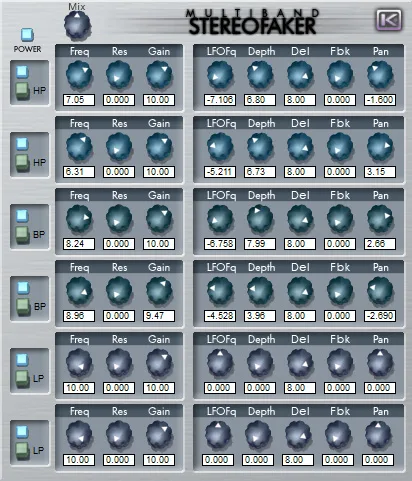The width and height of the screenshot is (412, 481).
Task: Select the LFOFq value field showing -5.211
Action: click(x=220, y=172)
